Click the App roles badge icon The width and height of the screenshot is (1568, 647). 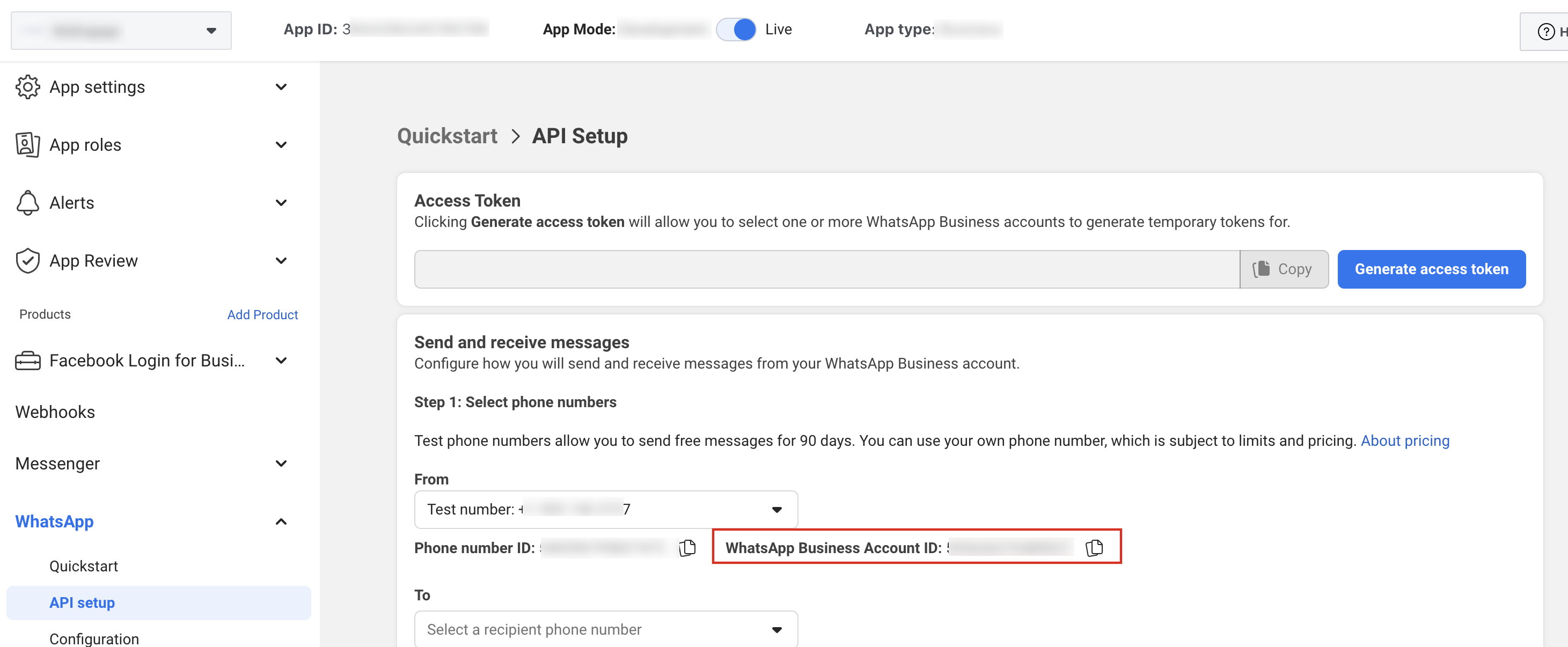27,145
